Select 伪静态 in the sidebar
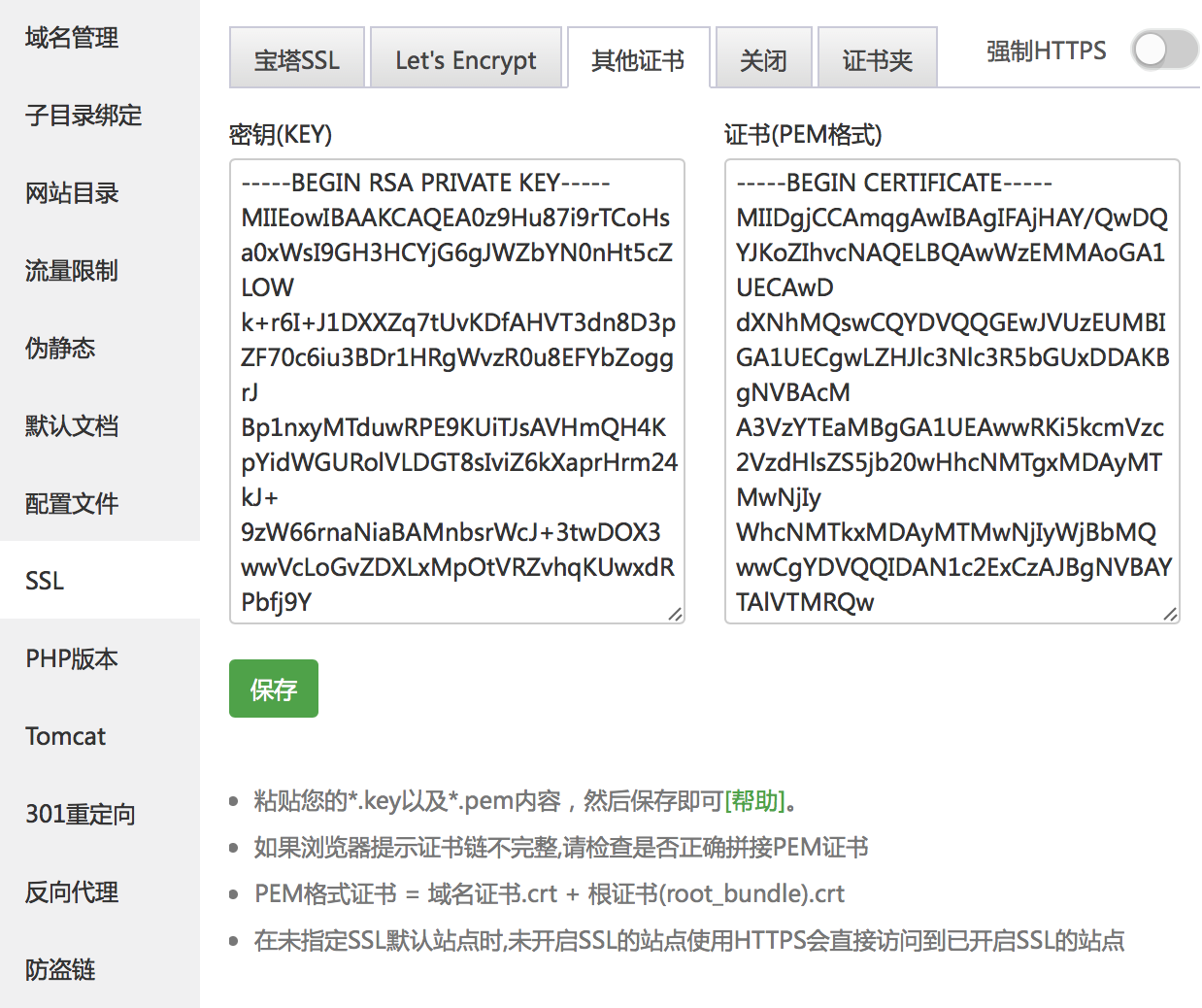 (x=100, y=348)
